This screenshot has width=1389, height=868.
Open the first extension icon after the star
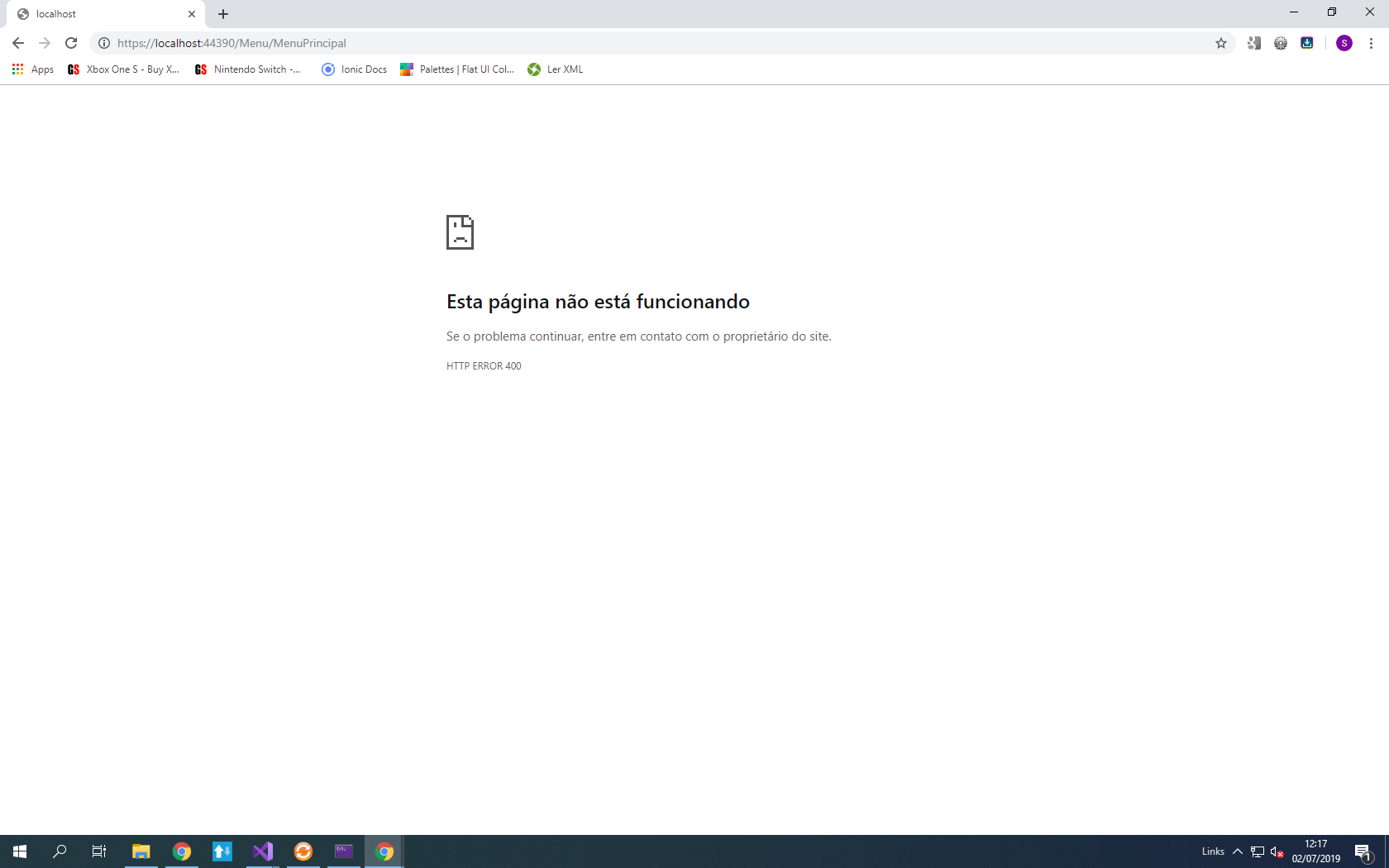coord(1254,43)
